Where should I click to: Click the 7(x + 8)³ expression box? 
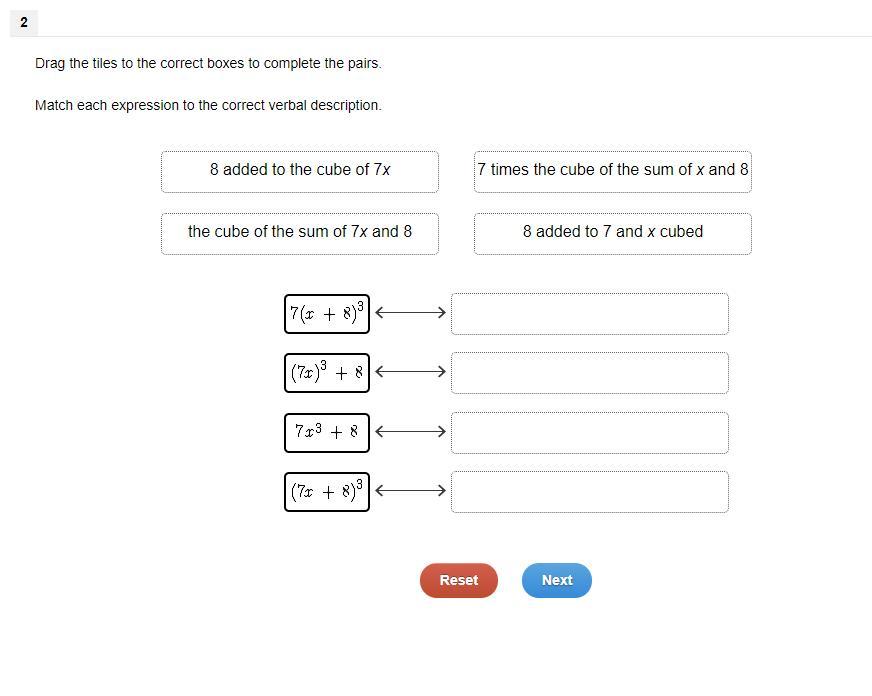point(327,314)
